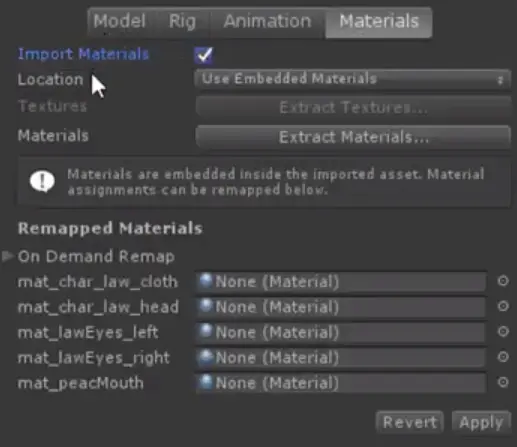Click the Apply button
The height and width of the screenshot is (447, 517).
point(481,422)
